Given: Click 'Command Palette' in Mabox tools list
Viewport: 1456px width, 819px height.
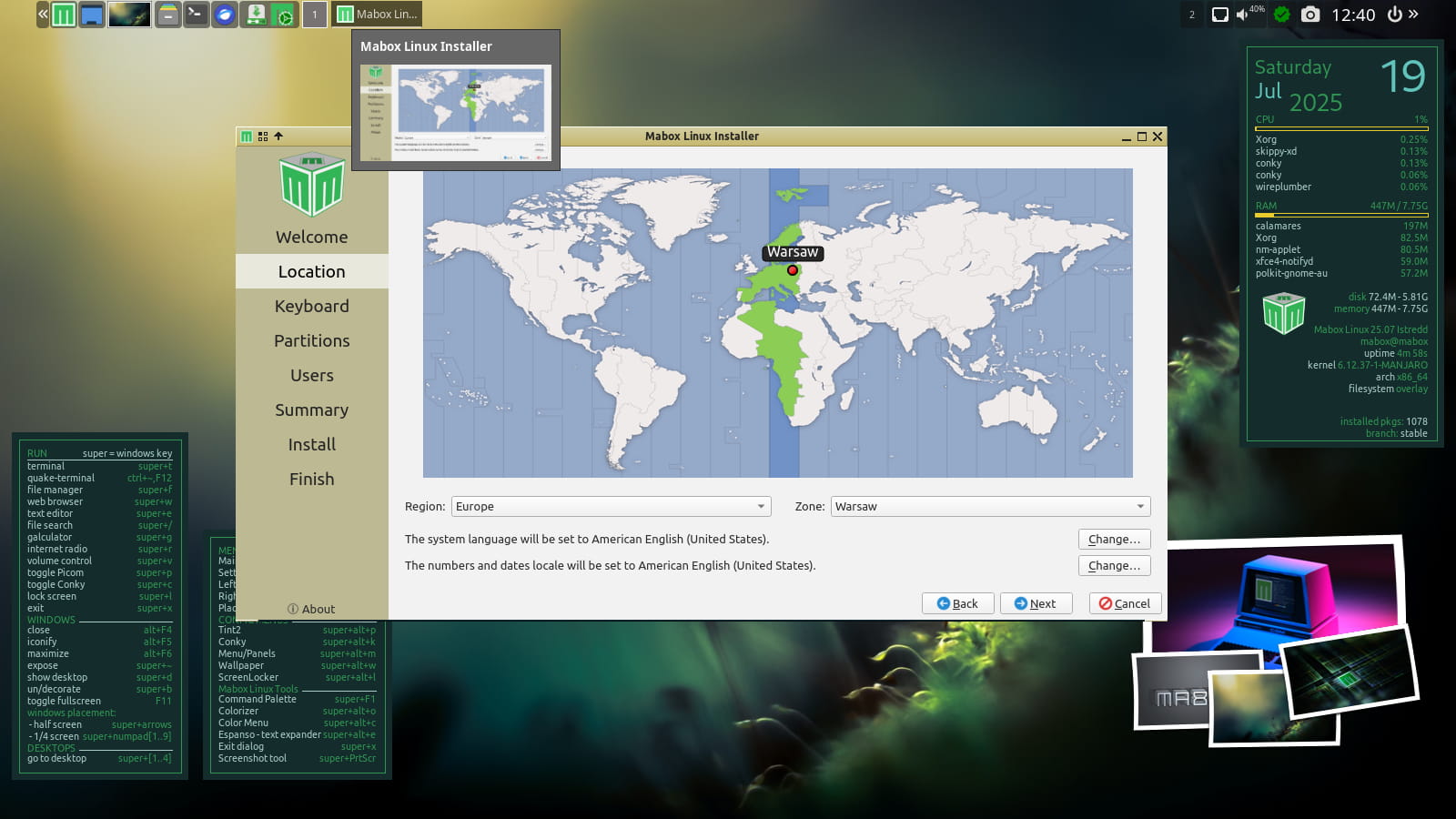Looking at the screenshot, I should [x=258, y=699].
